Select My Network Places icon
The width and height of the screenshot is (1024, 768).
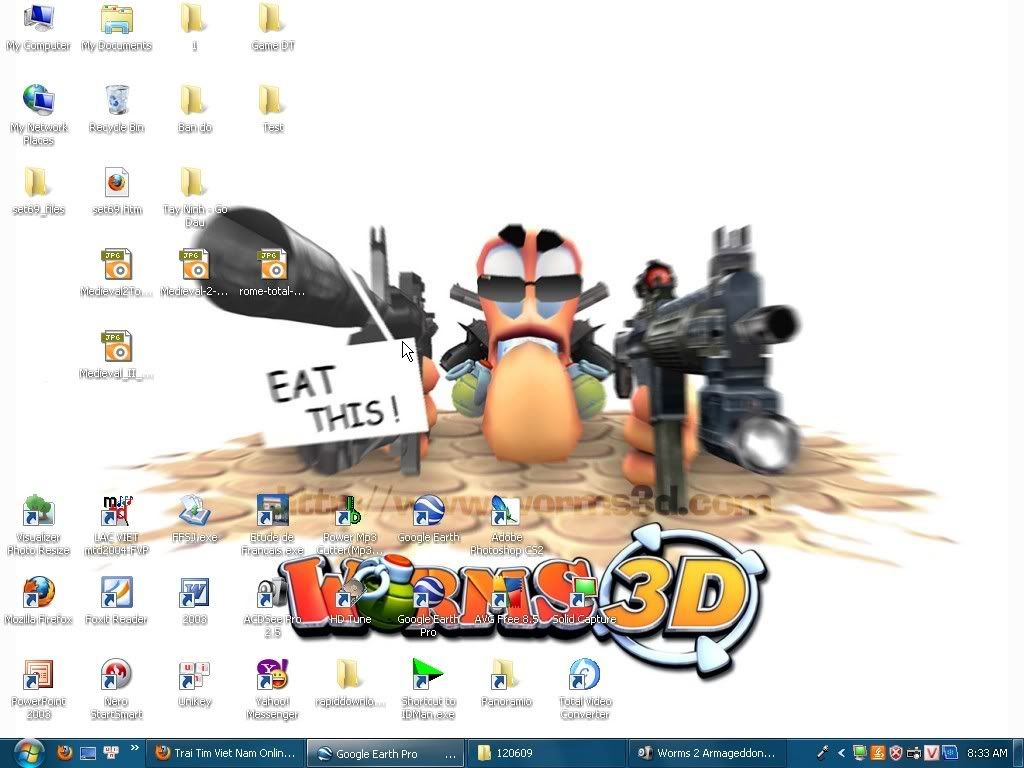(x=38, y=116)
